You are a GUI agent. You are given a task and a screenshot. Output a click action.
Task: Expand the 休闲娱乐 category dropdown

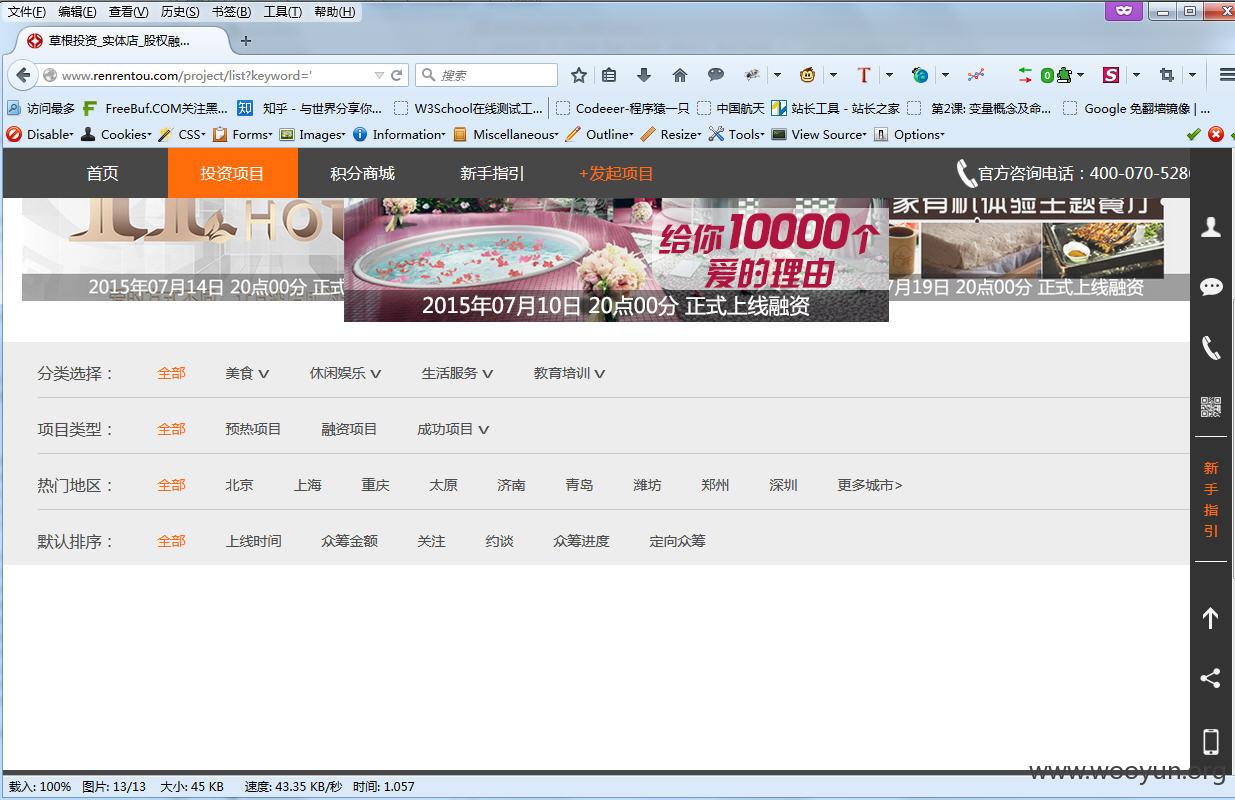(x=345, y=373)
